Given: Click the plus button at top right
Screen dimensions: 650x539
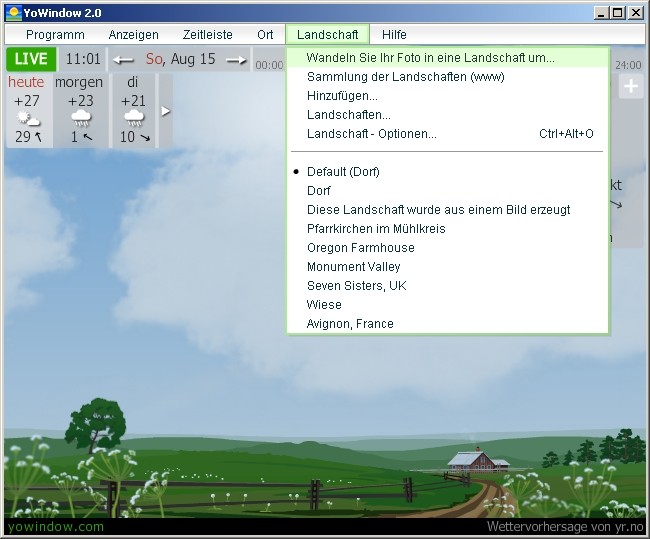Looking at the screenshot, I should (x=630, y=87).
